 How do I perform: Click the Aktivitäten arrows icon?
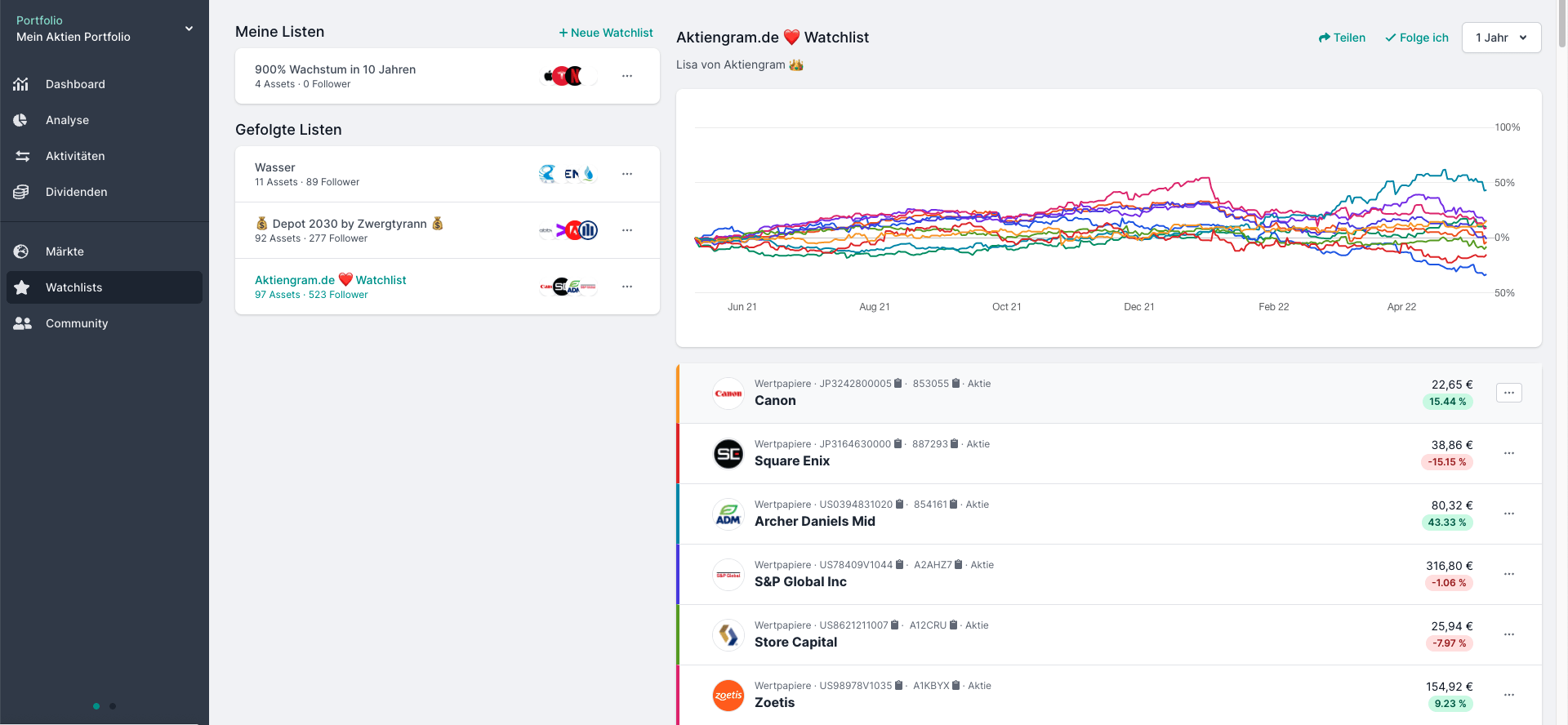(22, 156)
